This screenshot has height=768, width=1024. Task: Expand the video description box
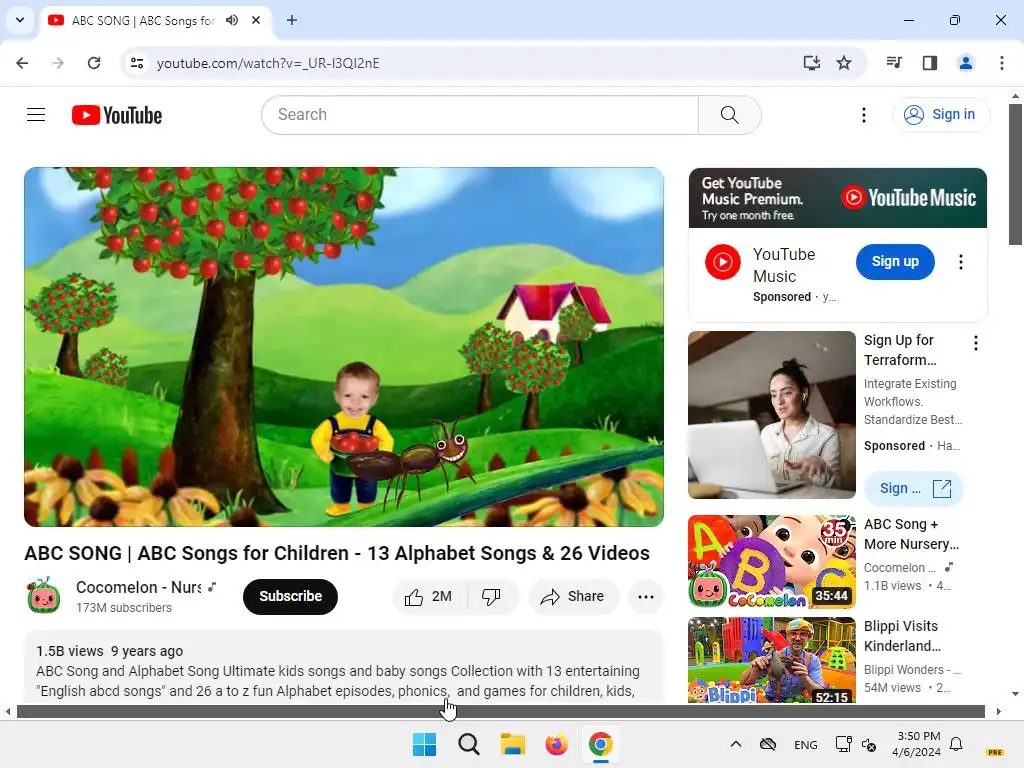(344, 667)
